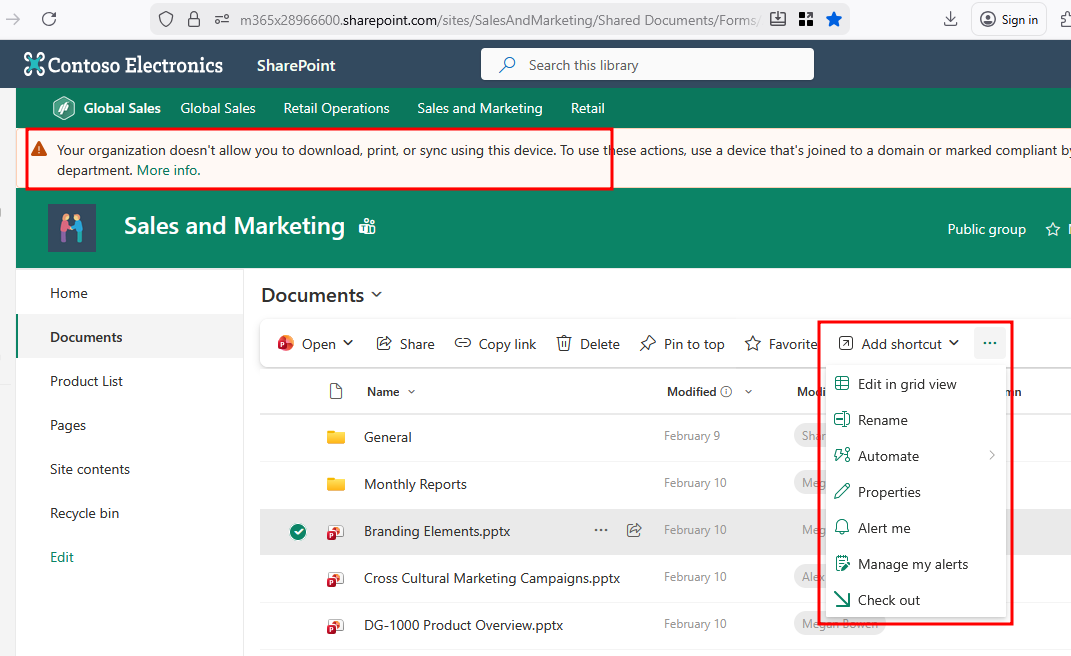1071x656 pixels.
Task: Choose Alert me in overflow menu
Action: (x=884, y=528)
